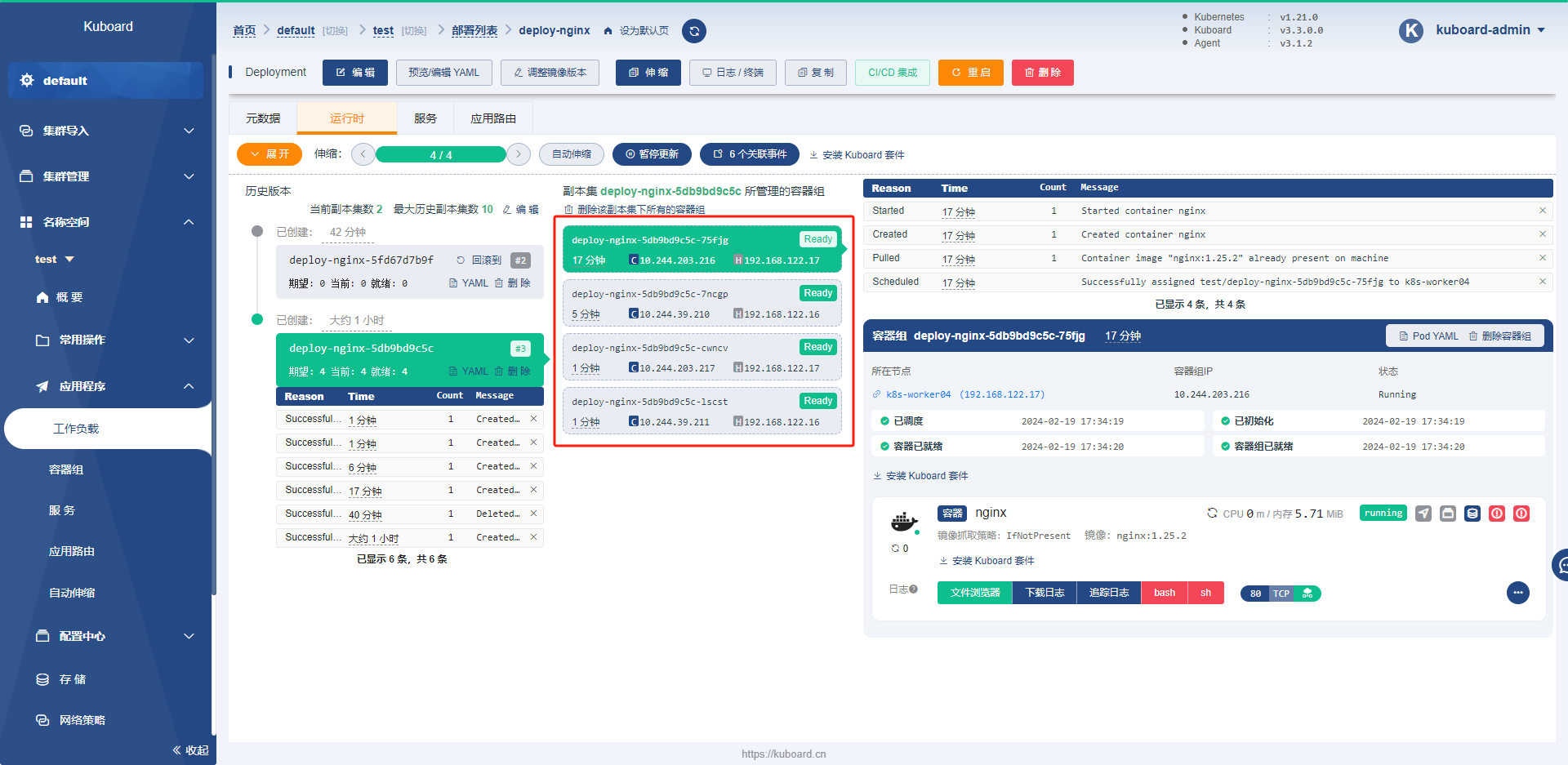Collapse the 应用程序 sidebar section
The width and height of the screenshot is (1568, 765).
tap(106, 386)
